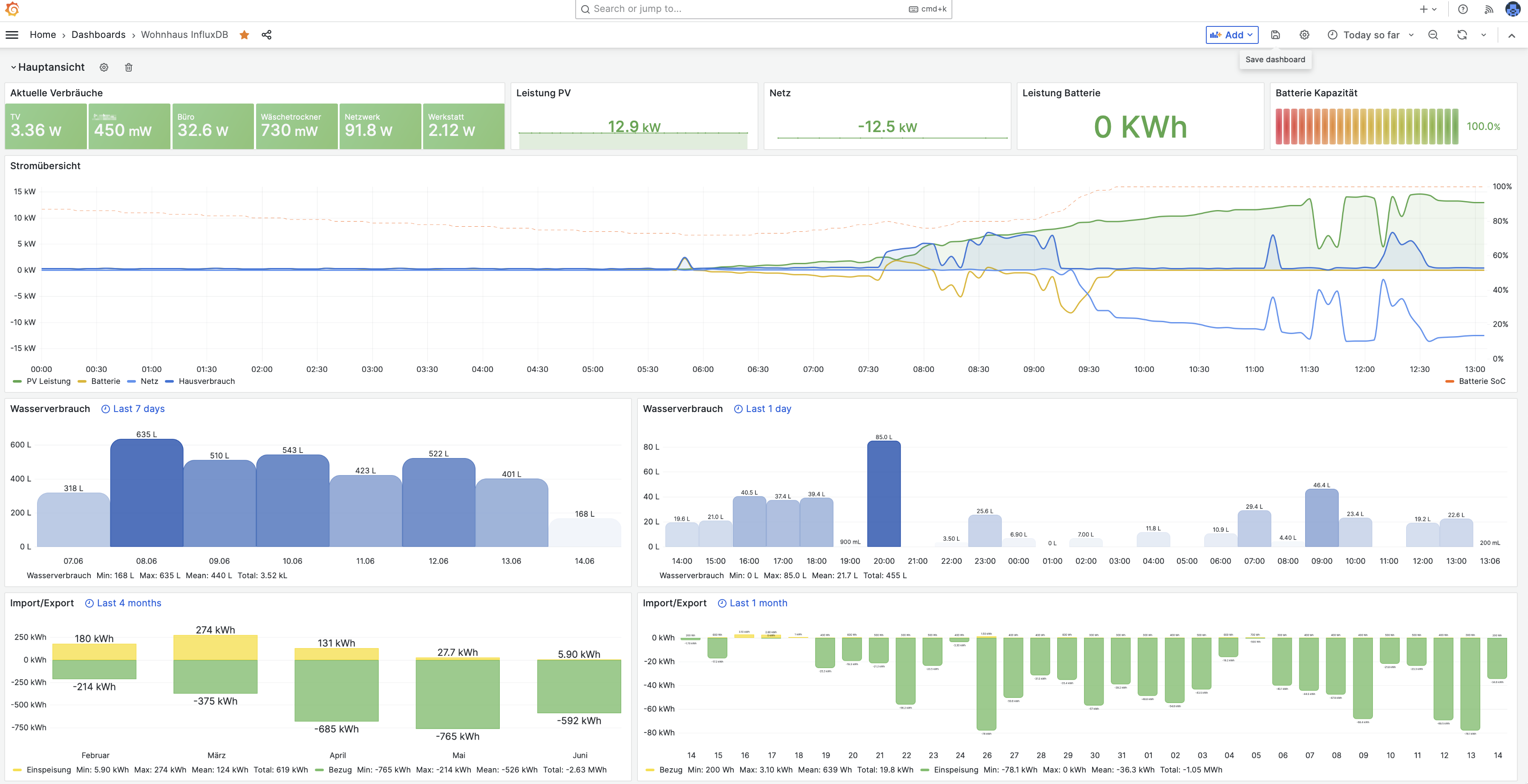The height and width of the screenshot is (784, 1528).
Task: Open the Add panel dropdown
Action: [1231, 35]
